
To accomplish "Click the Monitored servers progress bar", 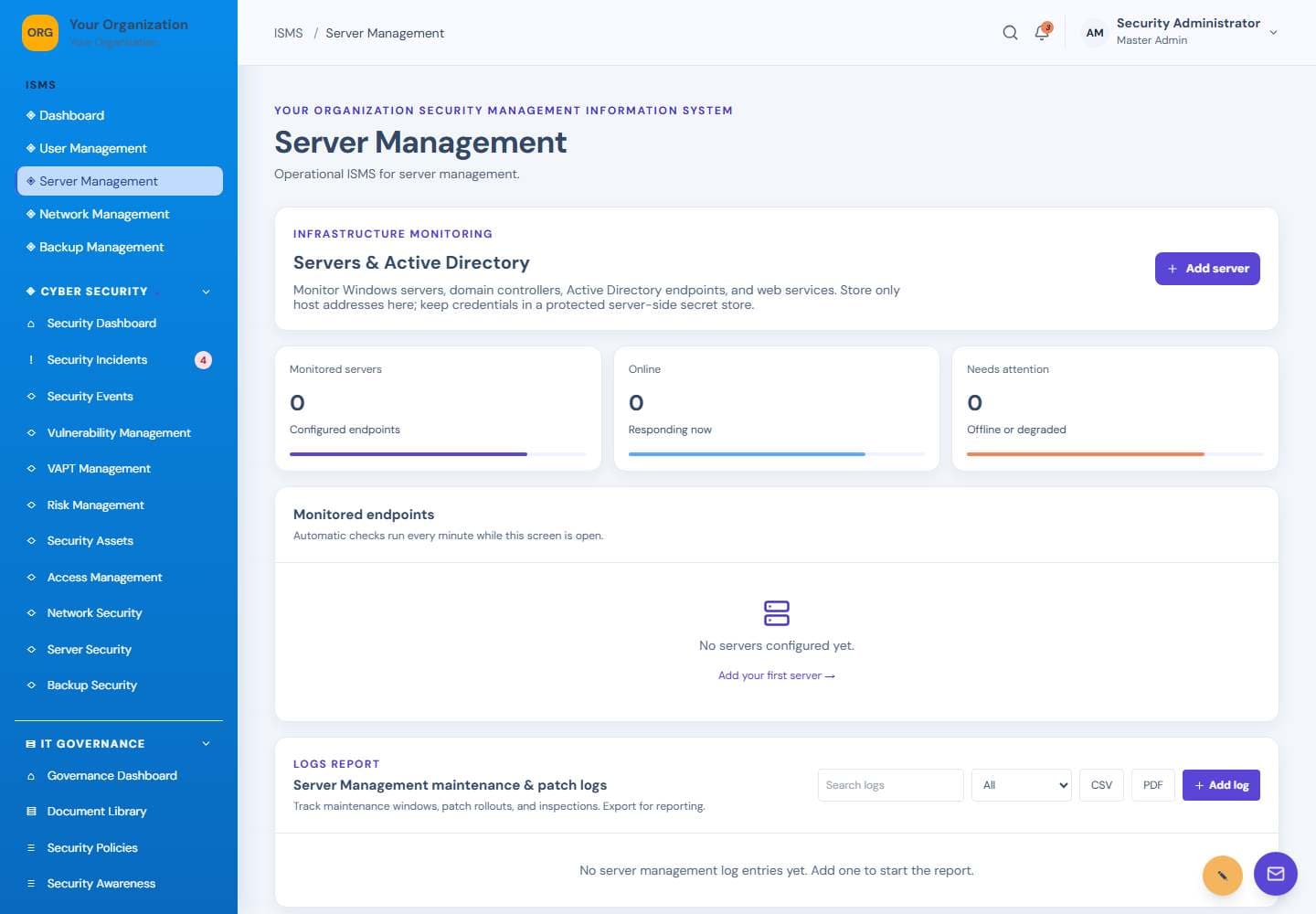I will point(438,454).
